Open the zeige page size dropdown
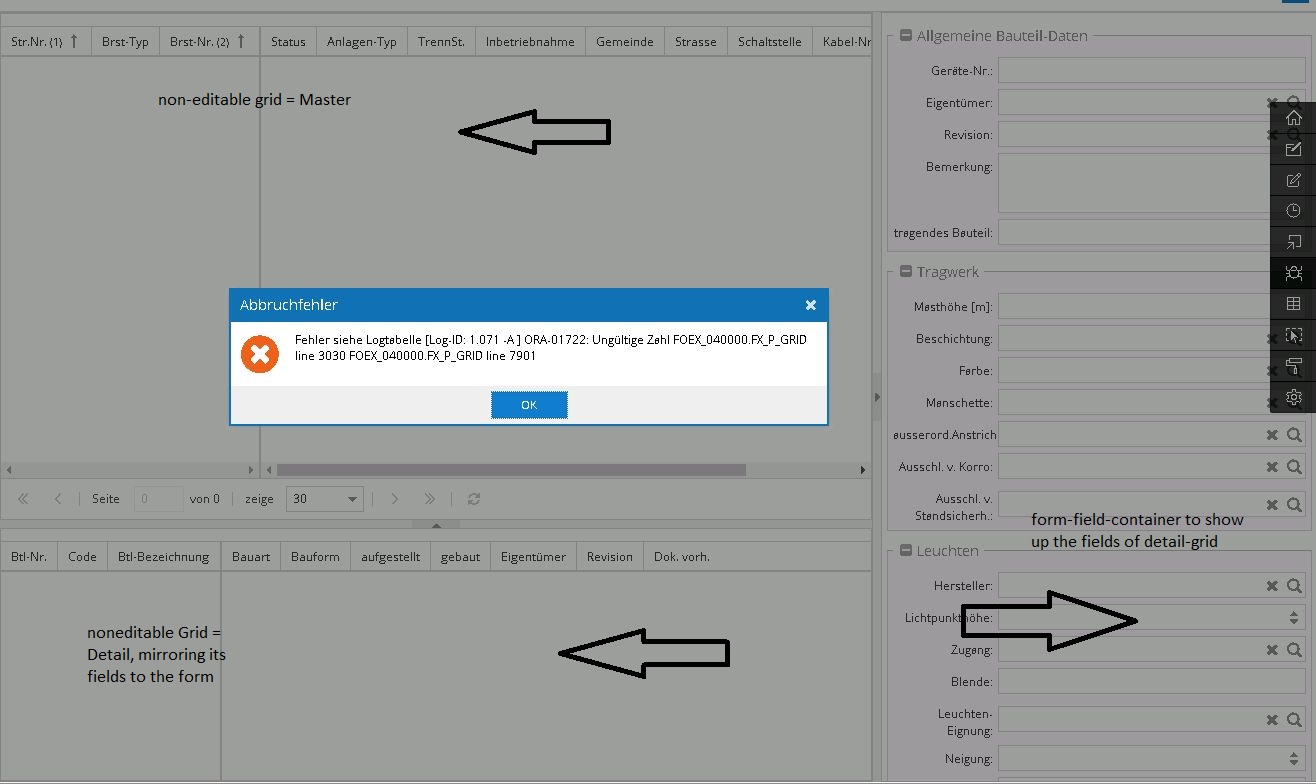This screenshot has width=1316, height=784. click(325, 499)
